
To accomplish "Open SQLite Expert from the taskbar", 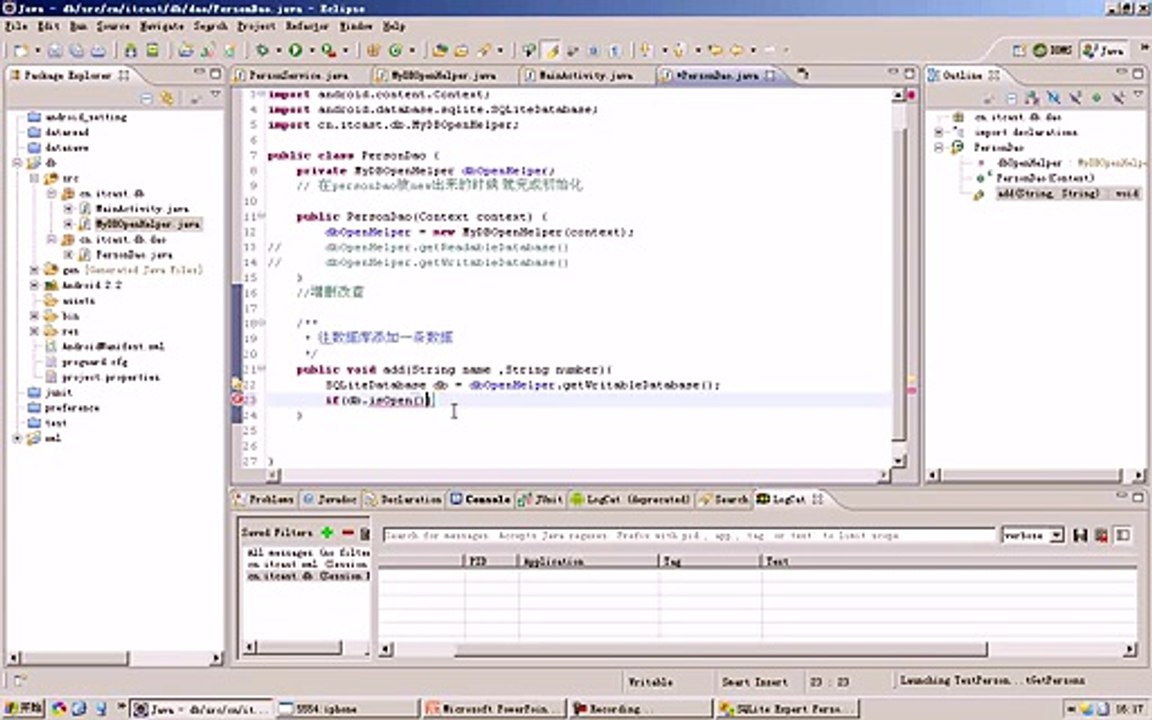I will 787,709.
